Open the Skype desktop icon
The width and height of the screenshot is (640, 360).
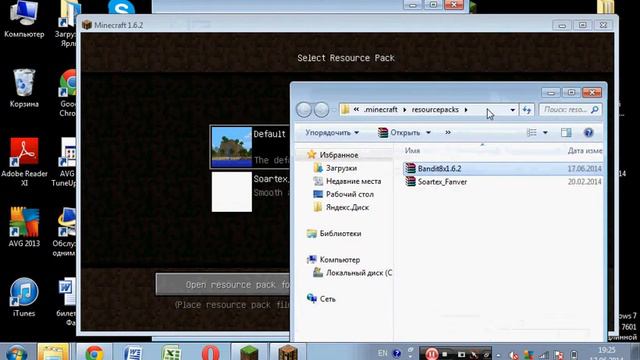pyautogui.click(x=121, y=7)
